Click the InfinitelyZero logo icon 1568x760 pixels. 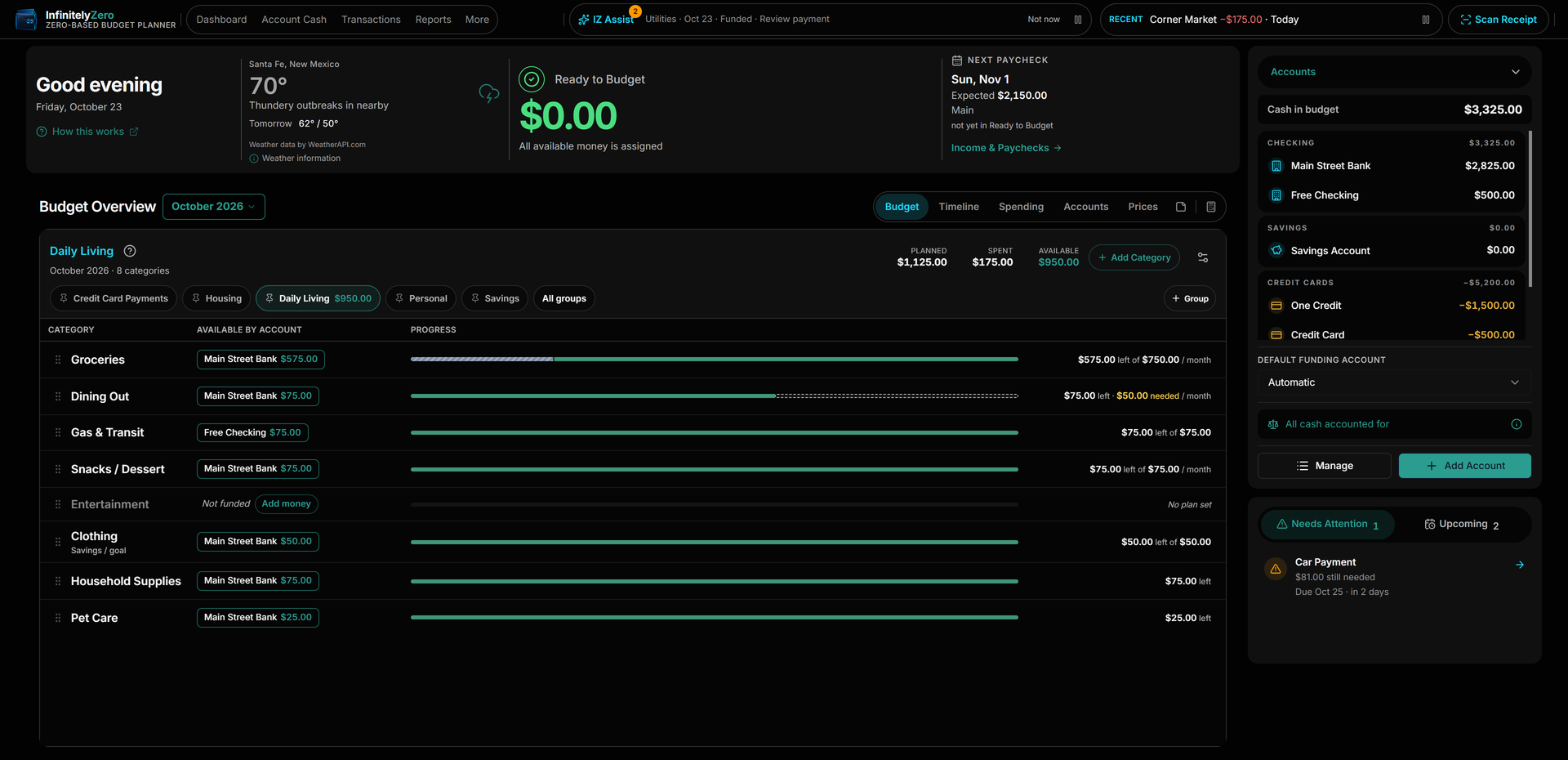26,20
